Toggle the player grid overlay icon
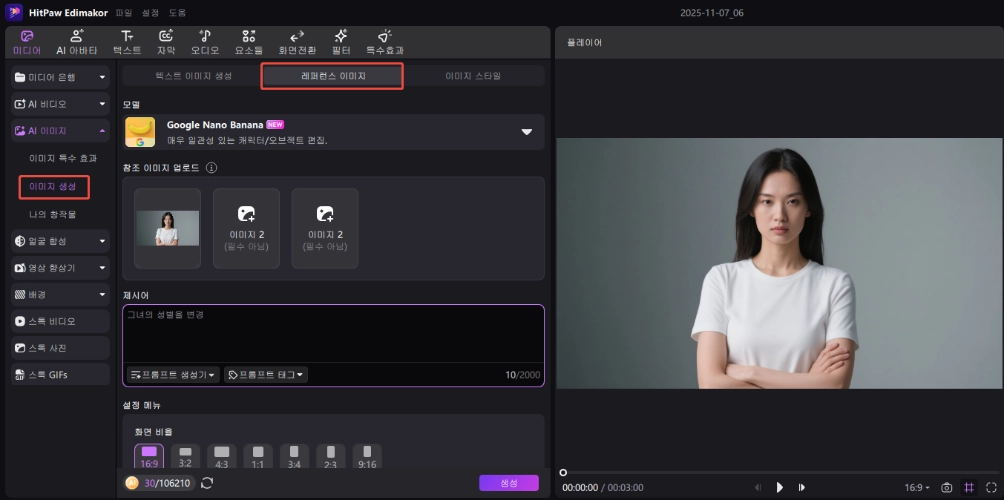Image resolution: width=1004 pixels, height=500 pixels. click(969, 487)
